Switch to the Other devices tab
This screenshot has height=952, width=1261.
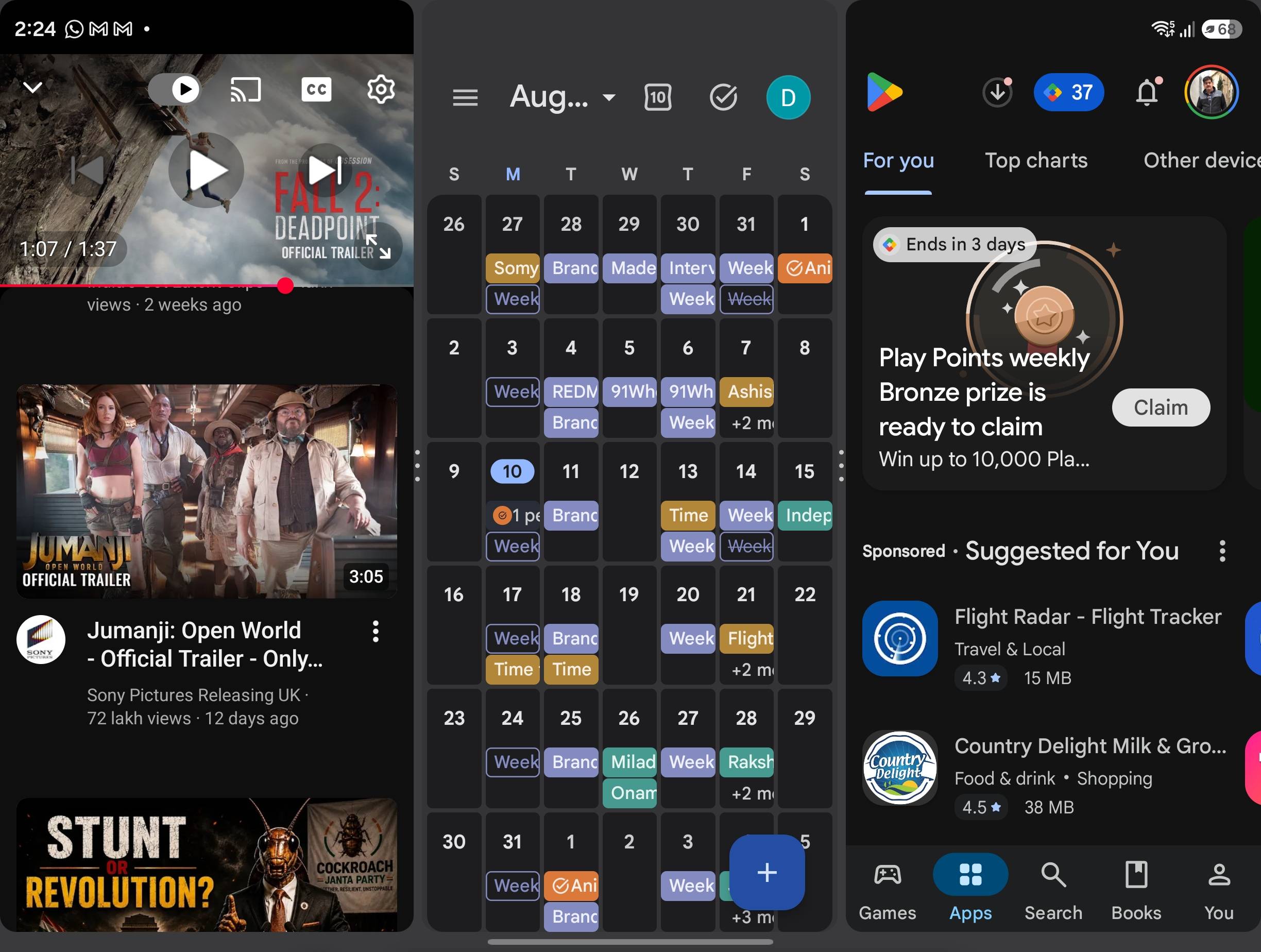1202,161
